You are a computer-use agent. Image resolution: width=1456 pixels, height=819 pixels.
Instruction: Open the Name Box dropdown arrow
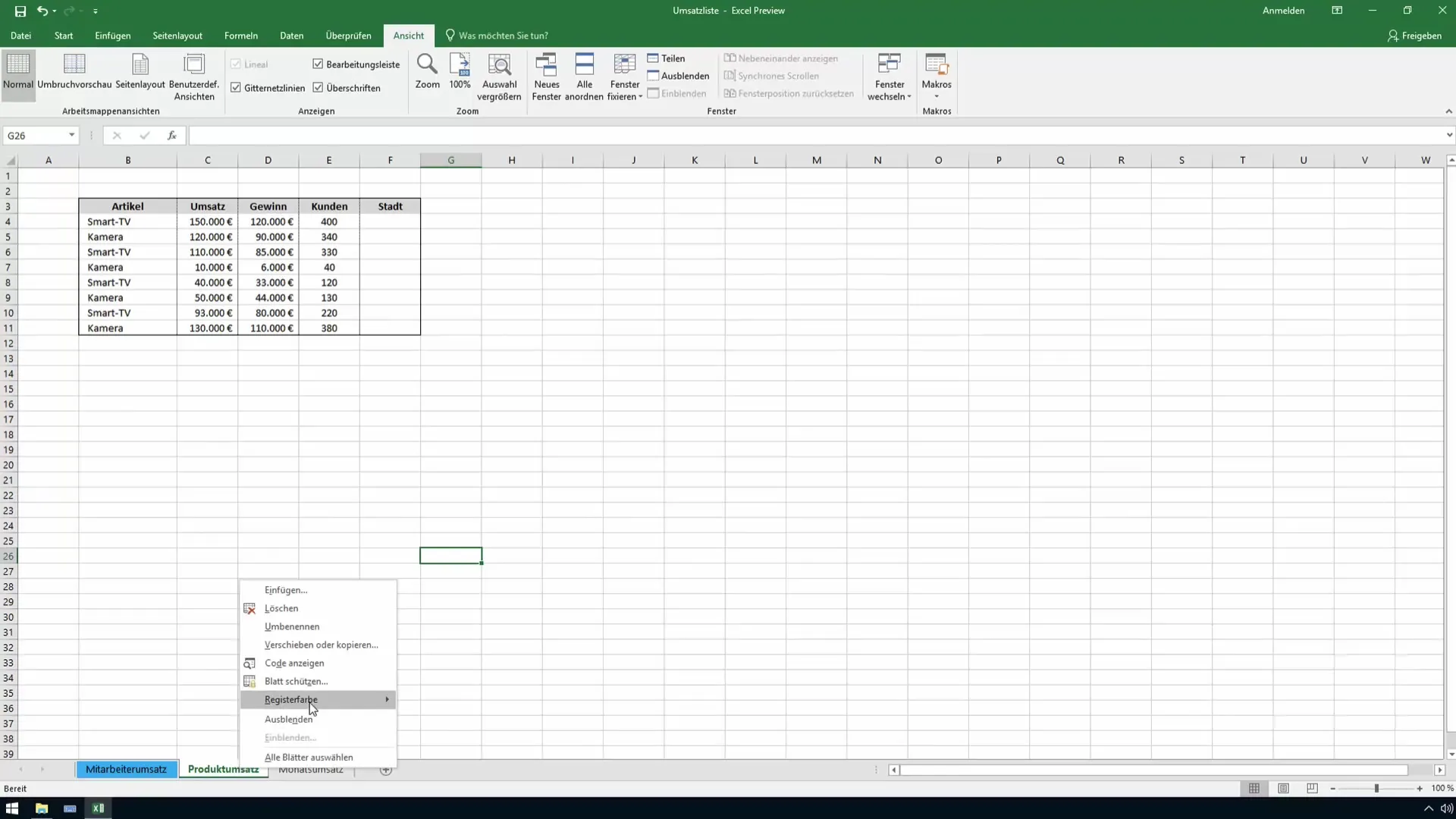(71, 135)
